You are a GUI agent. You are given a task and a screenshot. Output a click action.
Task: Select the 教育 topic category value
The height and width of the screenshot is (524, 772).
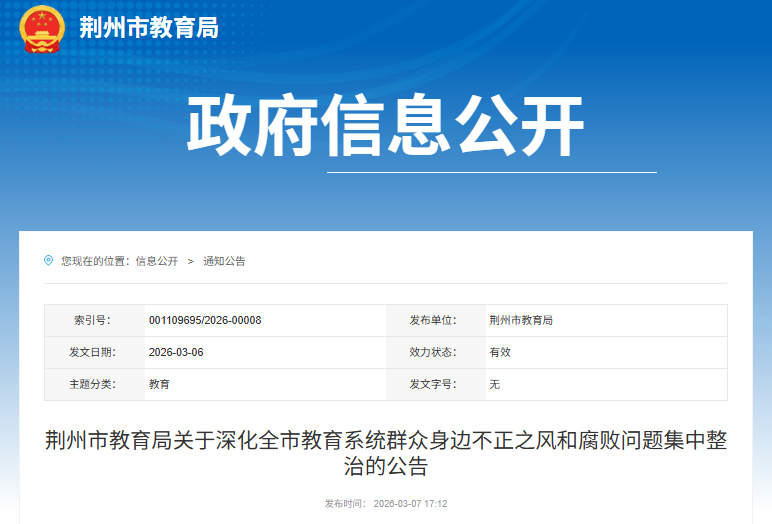point(159,384)
